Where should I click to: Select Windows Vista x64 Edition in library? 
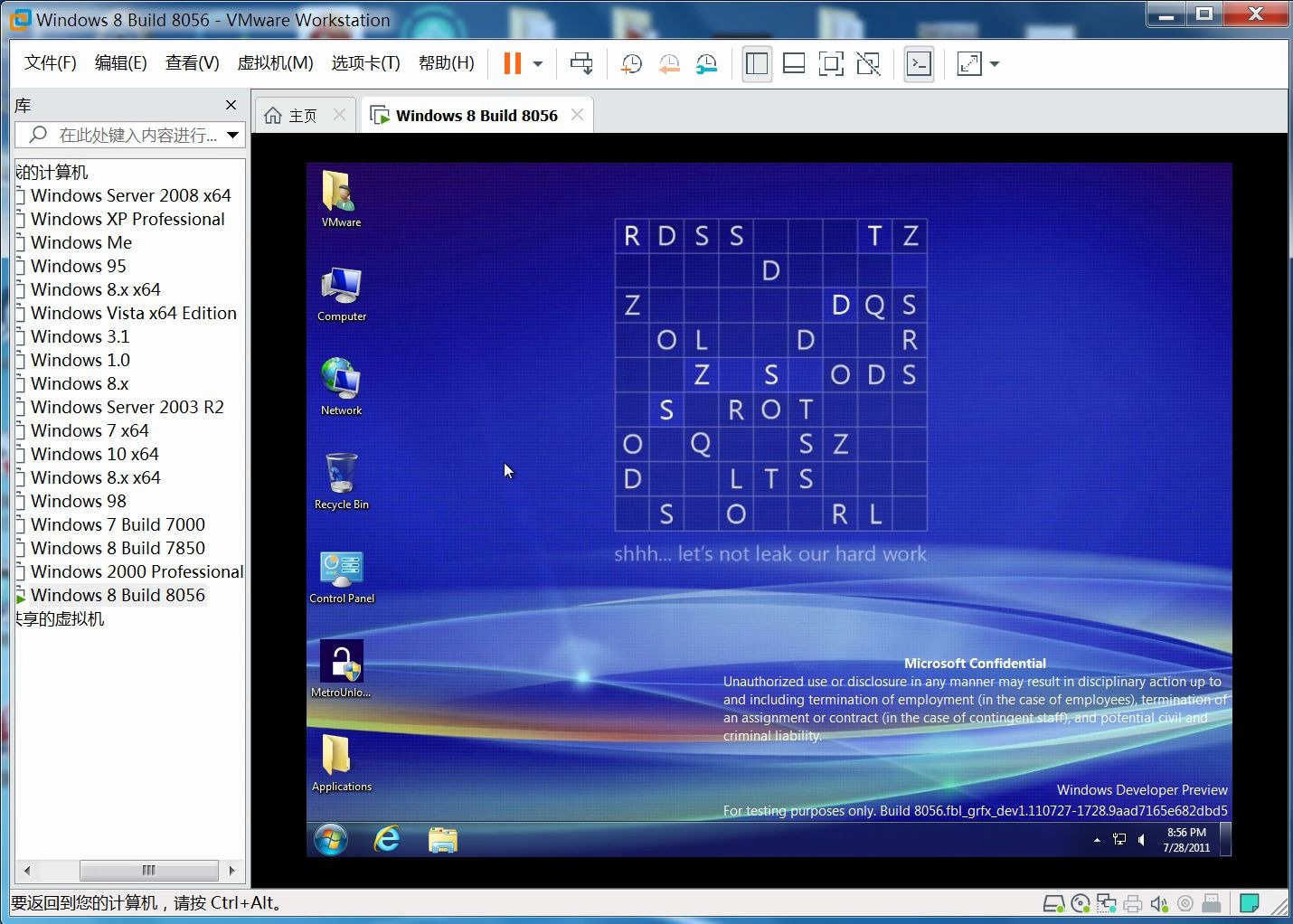click(133, 313)
